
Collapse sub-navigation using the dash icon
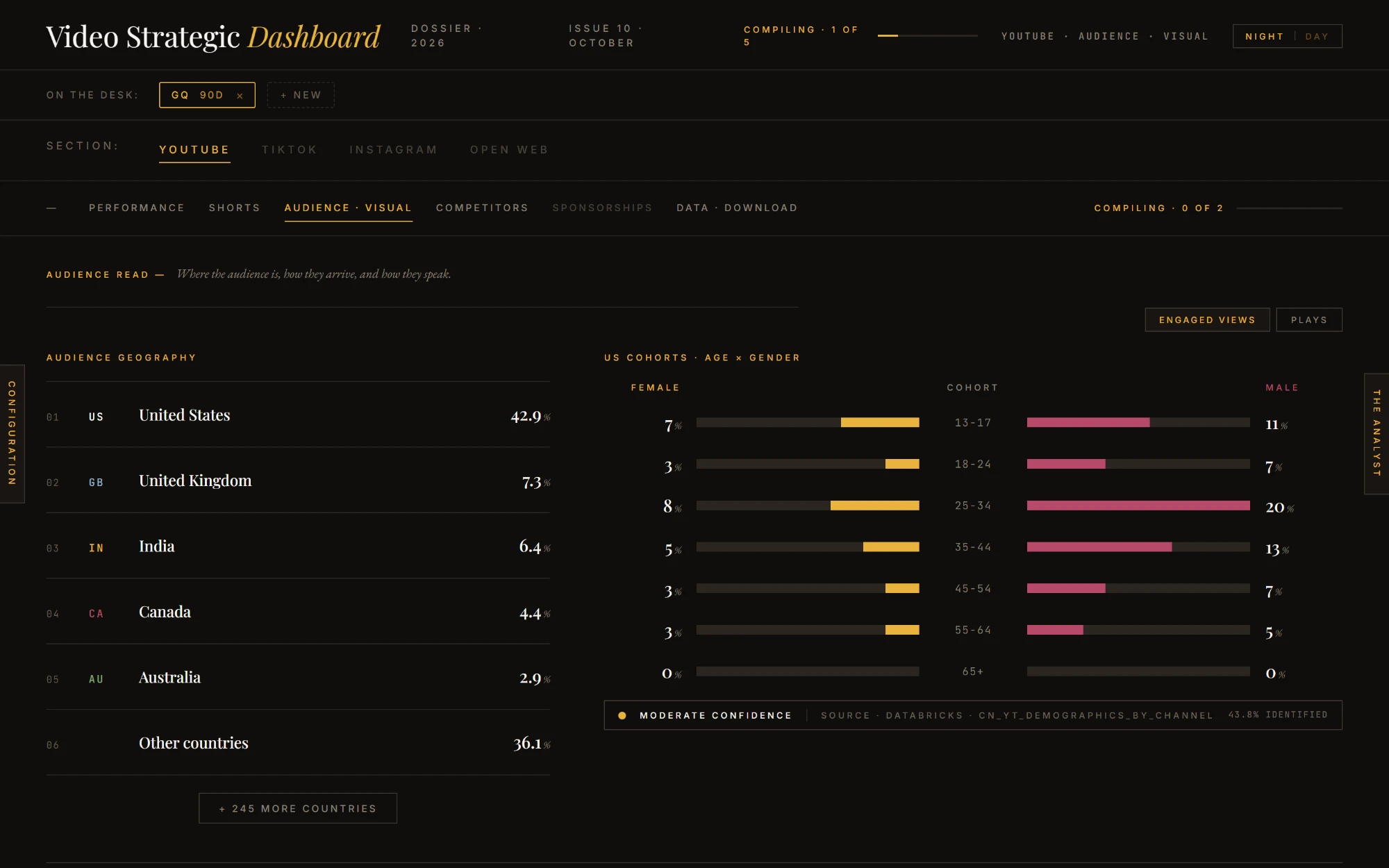51,208
